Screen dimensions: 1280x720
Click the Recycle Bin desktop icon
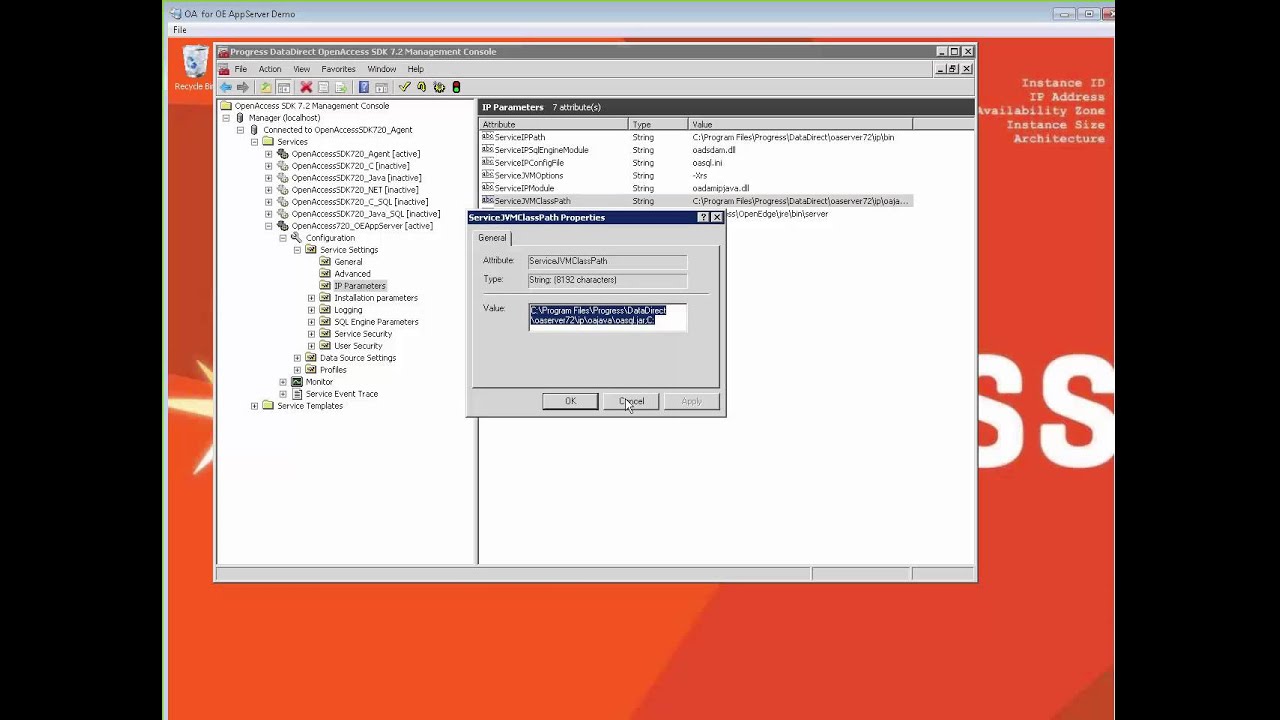tap(196, 68)
